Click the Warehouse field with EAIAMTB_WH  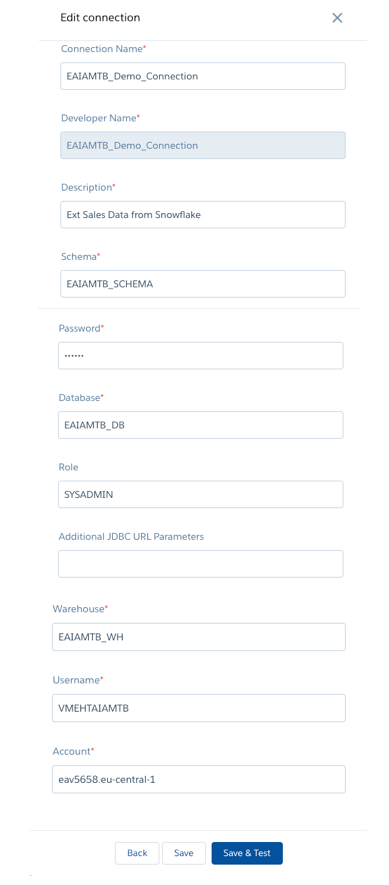pyautogui.click(x=199, y=637)
